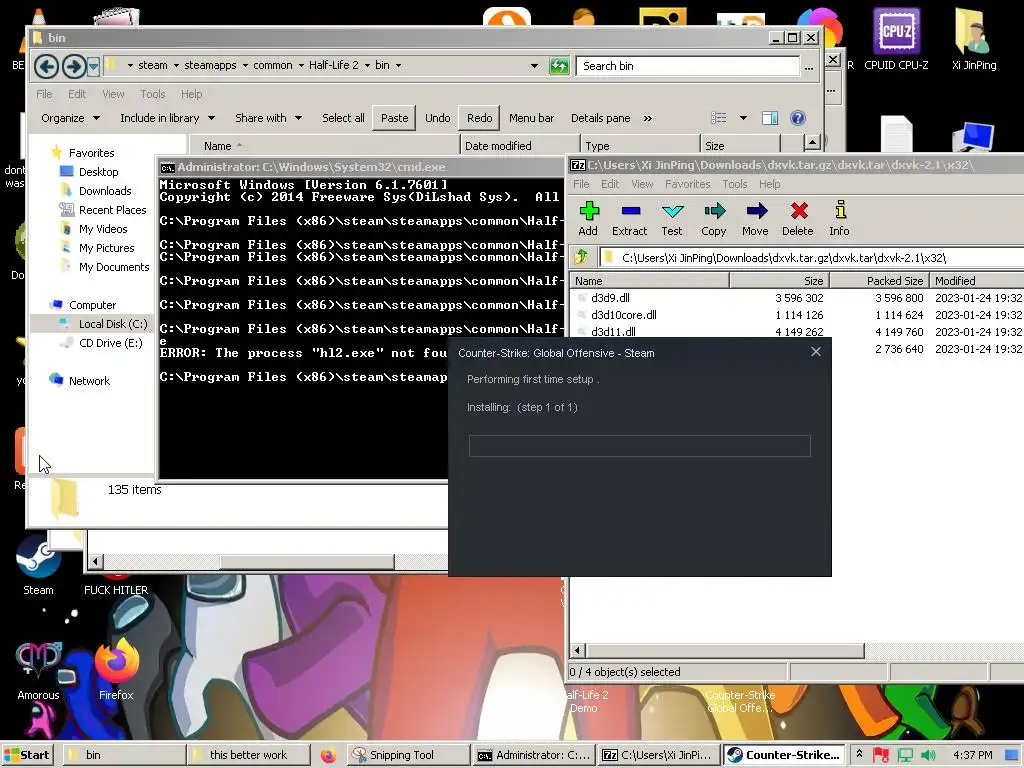
Task: Open Explorer help question mark icon
Action: [797, 118]
